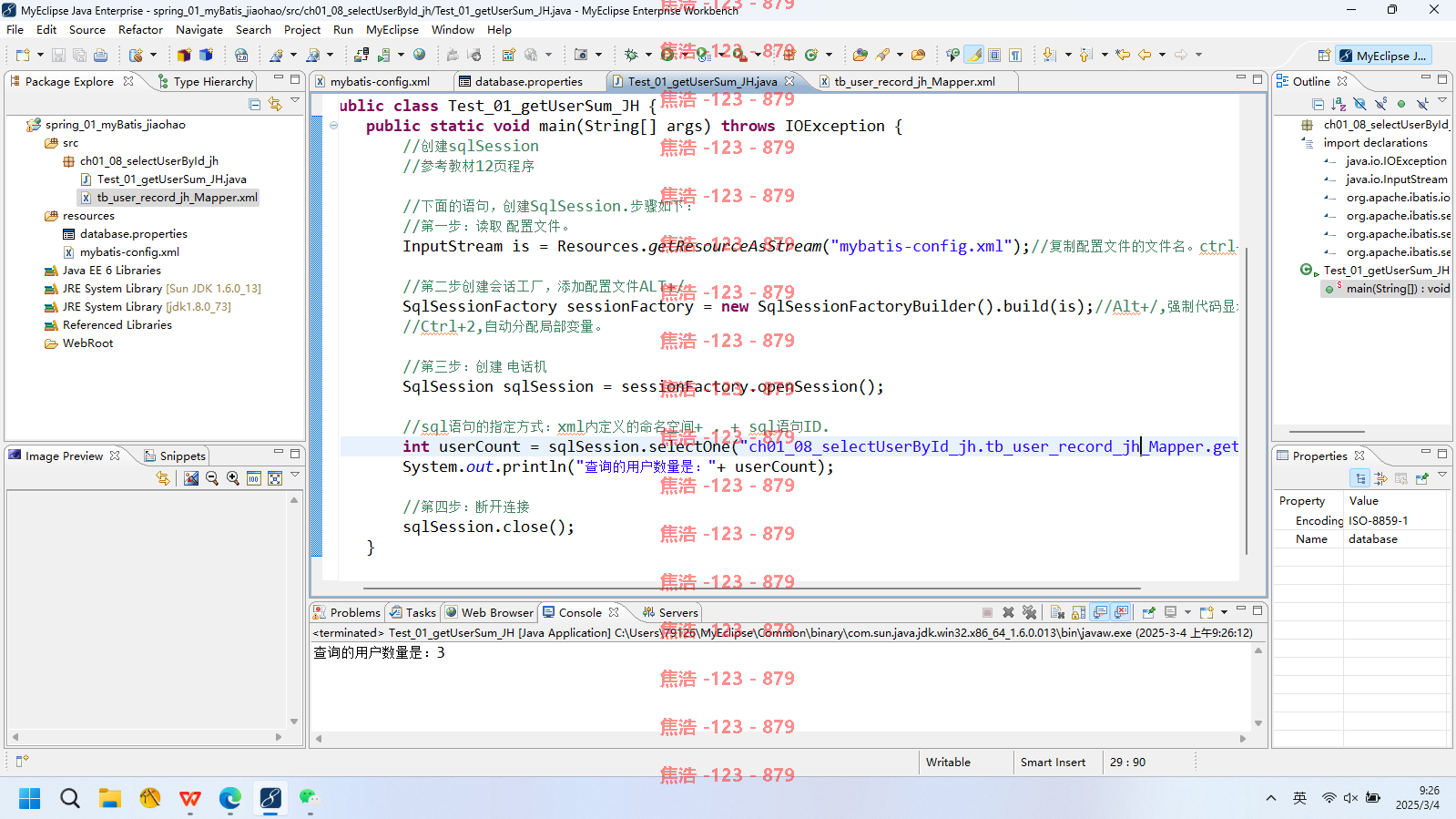The image size is (1456, 819).
Task: Click the Open Perspective icon
Action: point(1324,56)
